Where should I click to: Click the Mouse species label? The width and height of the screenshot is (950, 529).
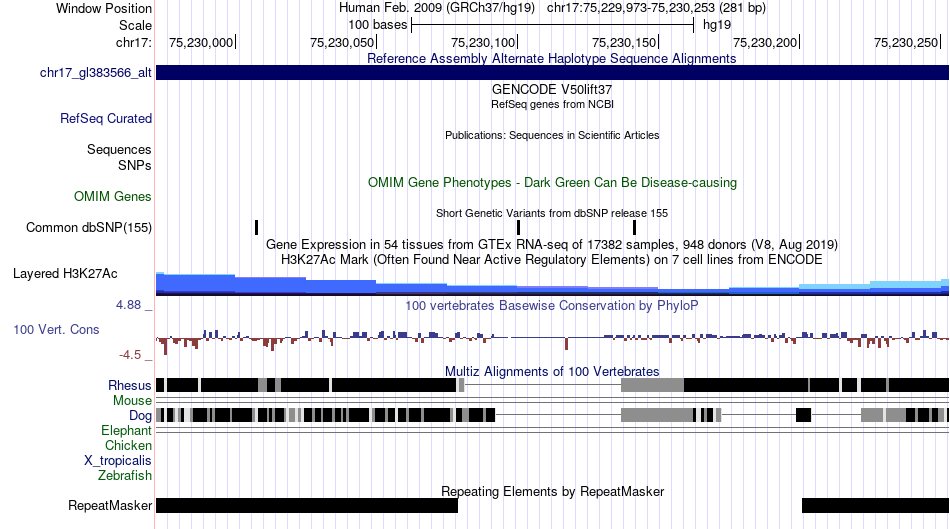coord(132,401)
